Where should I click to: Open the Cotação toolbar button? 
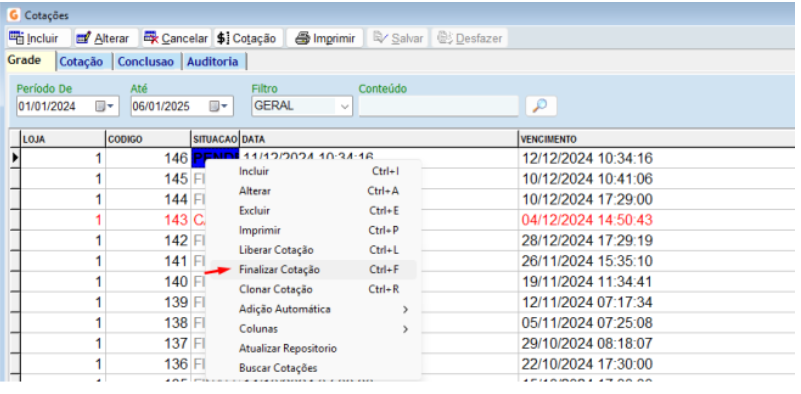tap(248, 38)
